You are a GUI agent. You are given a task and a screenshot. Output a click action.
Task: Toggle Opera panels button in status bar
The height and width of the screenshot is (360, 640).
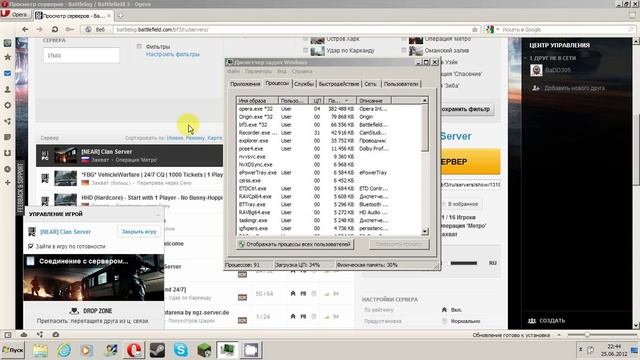(x=8, y=335)
